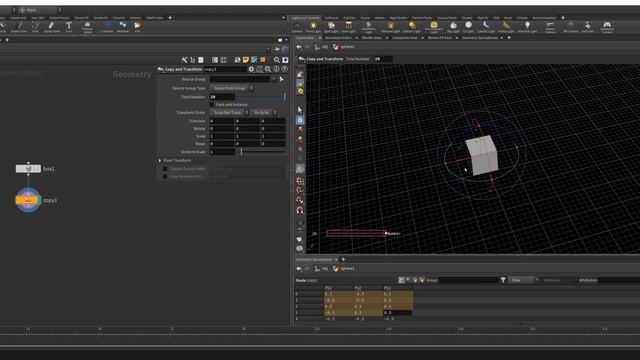Click network editor search magnifier icon

277,60
